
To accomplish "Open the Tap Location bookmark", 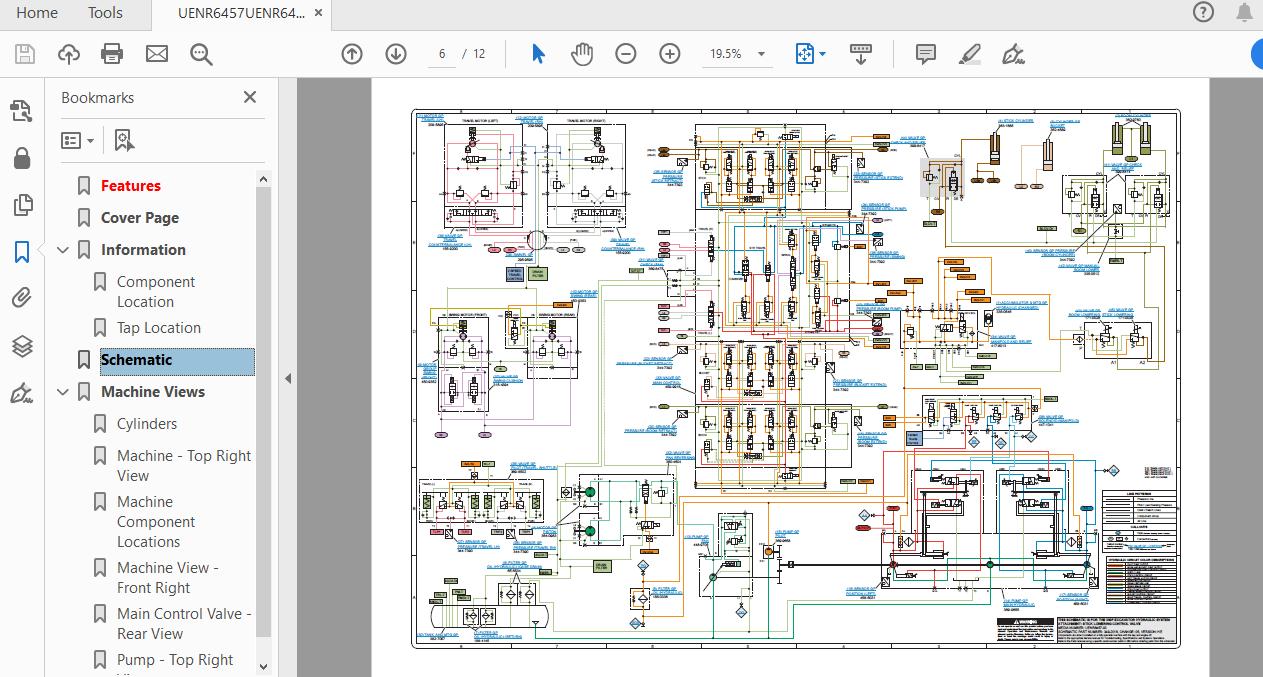I will 158,328.
